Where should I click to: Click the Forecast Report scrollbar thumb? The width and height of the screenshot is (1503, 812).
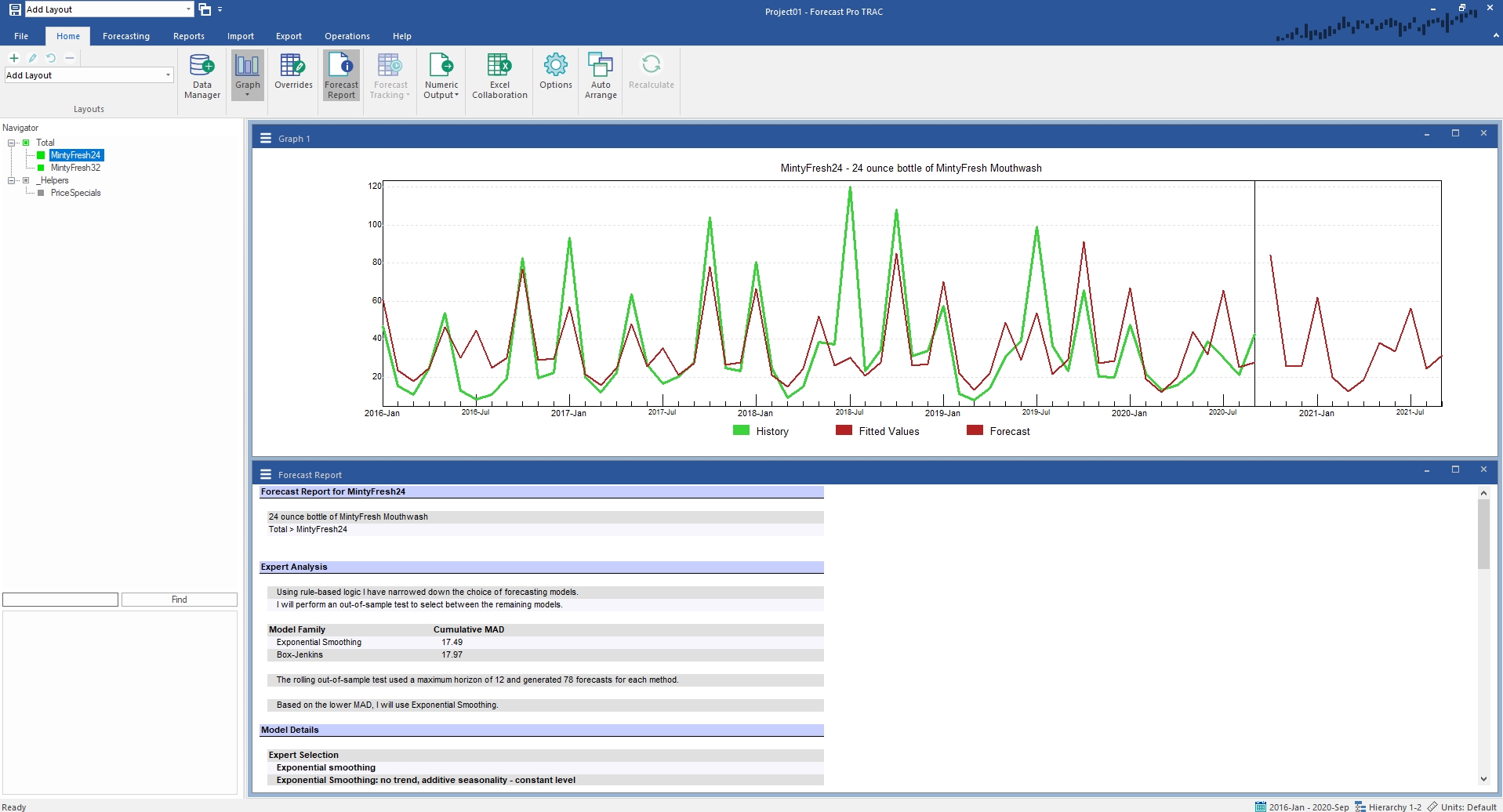click(1483, 534)
